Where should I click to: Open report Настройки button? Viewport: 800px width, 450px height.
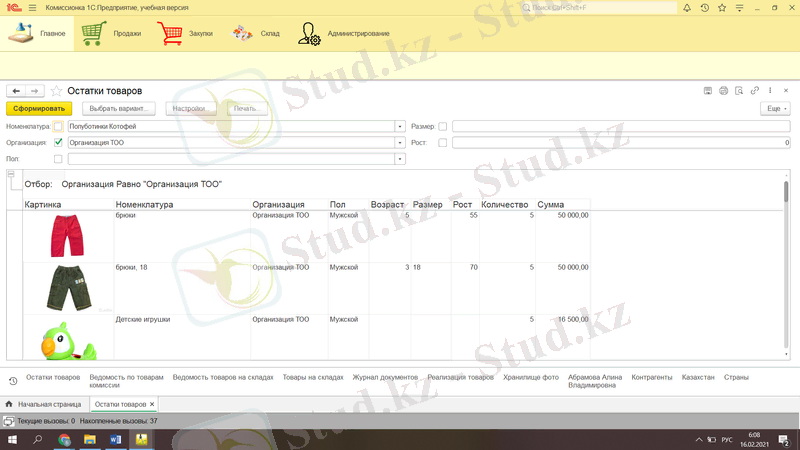(x=191, y=109)
